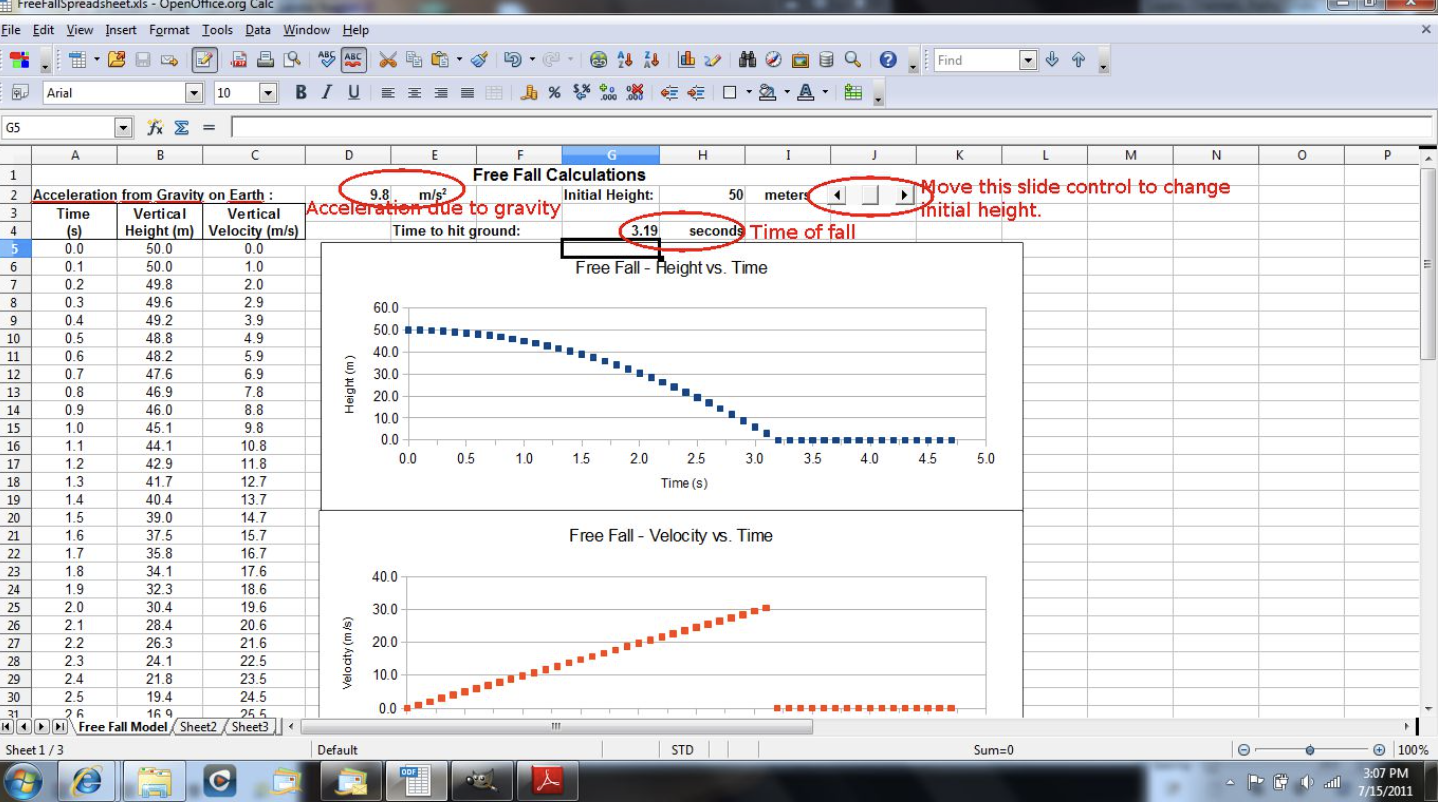Expand the Background Color dropdown arrow
The image size is (1438, 804).
tap(786, 93)
